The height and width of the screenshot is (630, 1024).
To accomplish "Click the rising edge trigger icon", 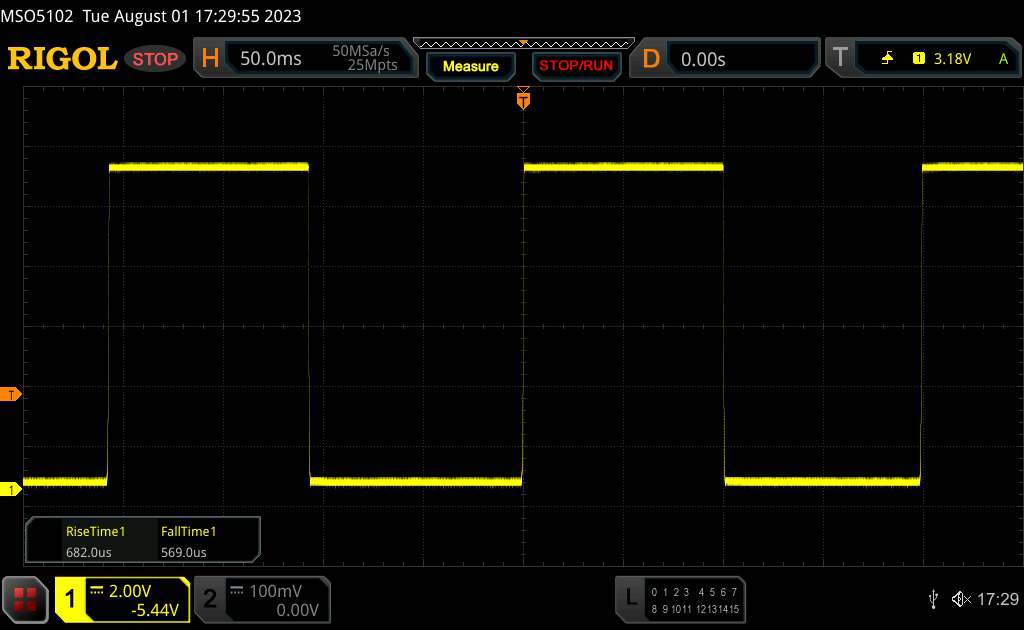I will coord(887,58).
